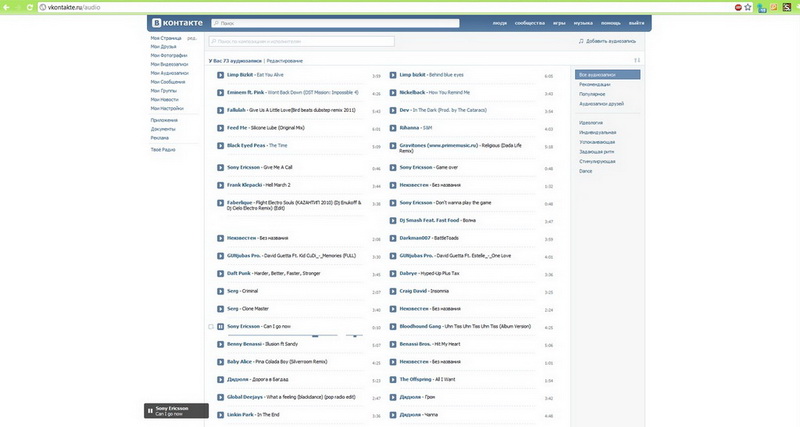Screen dimensions: 800x427
Task: Play The Offspring - All I Want
Action: pos(393,380)
